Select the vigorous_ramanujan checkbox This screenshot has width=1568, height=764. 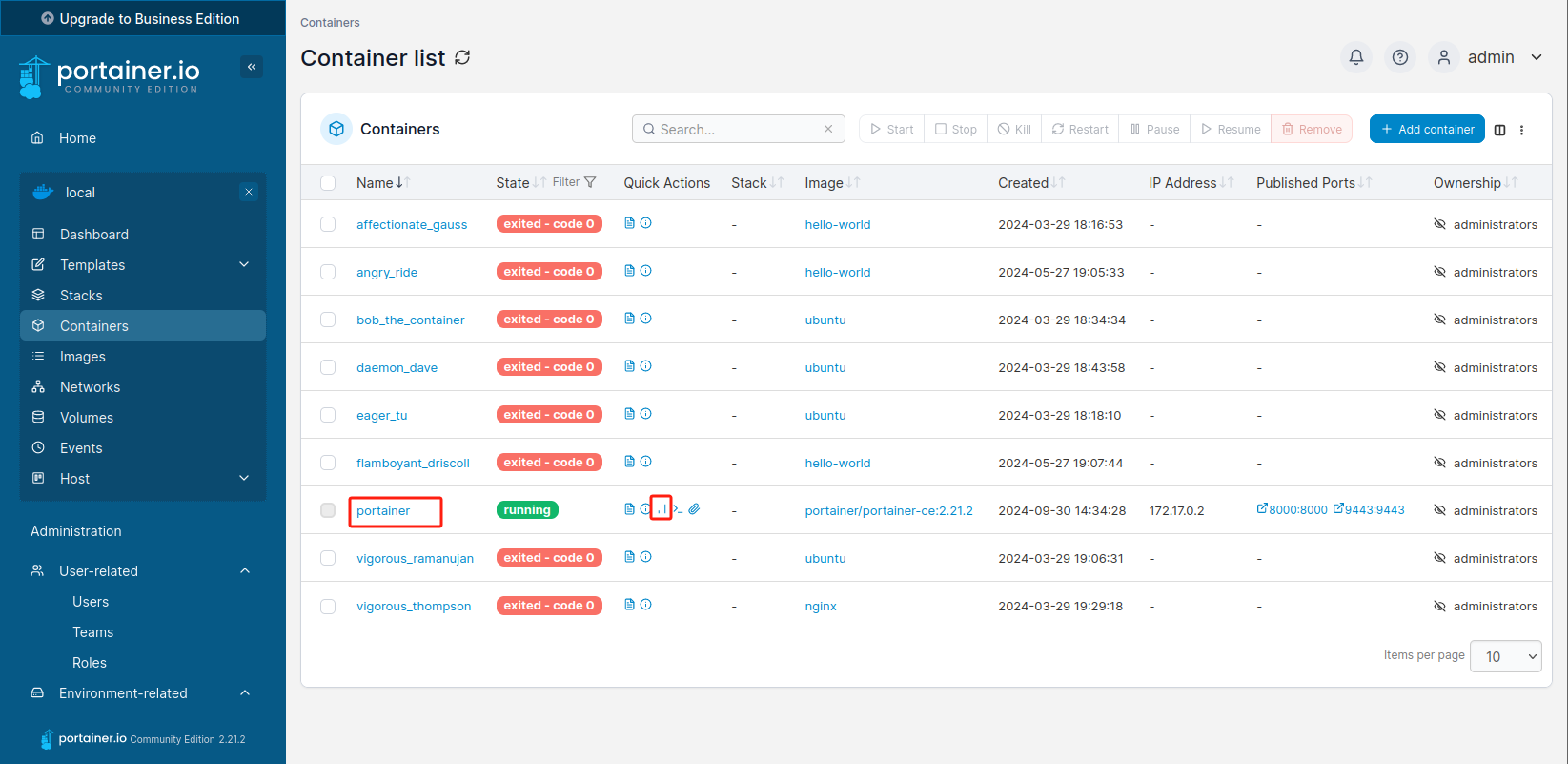coord(328,558)
